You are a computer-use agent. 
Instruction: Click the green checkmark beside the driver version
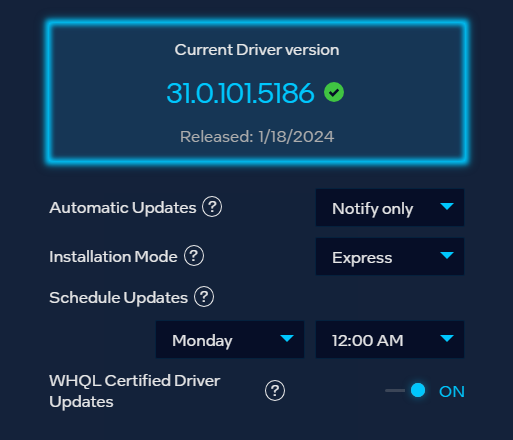point(334,92)
